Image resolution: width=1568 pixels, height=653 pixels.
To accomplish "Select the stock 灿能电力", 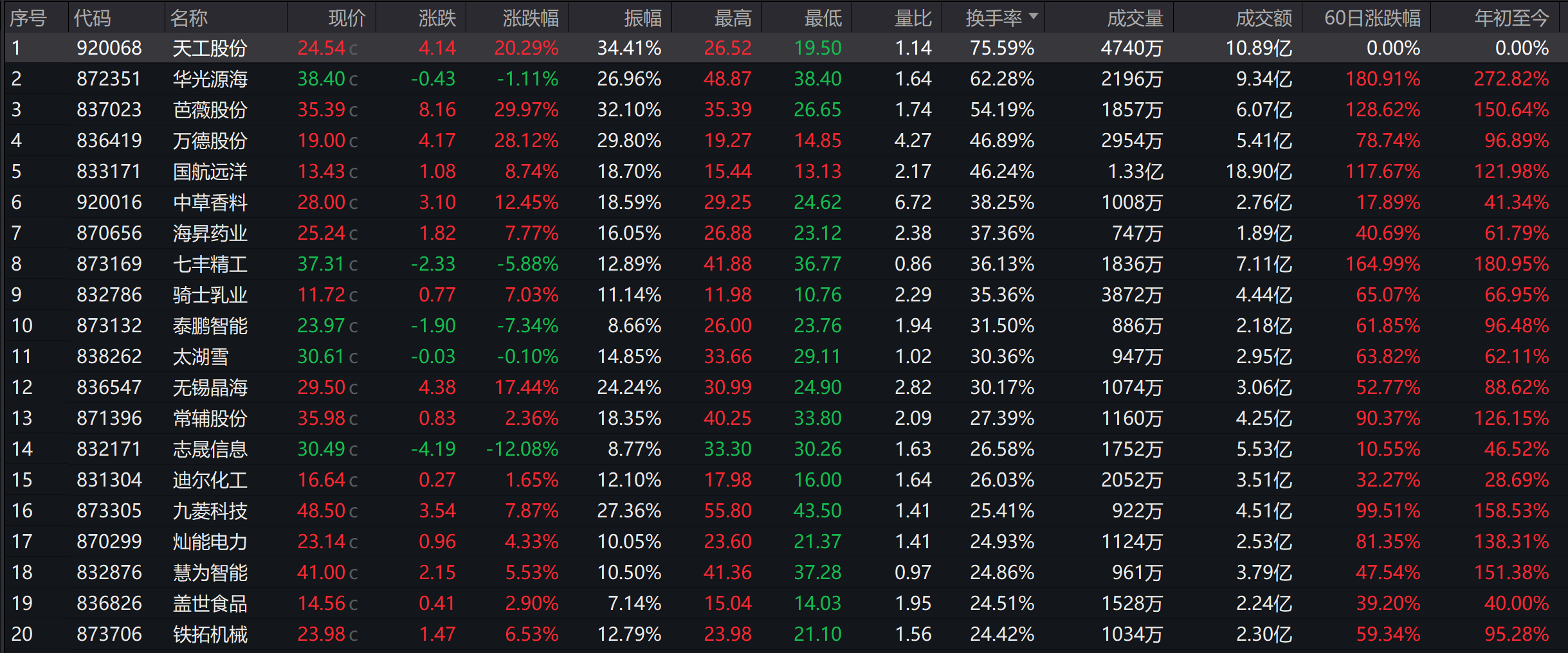I will [x=210, y=542].
